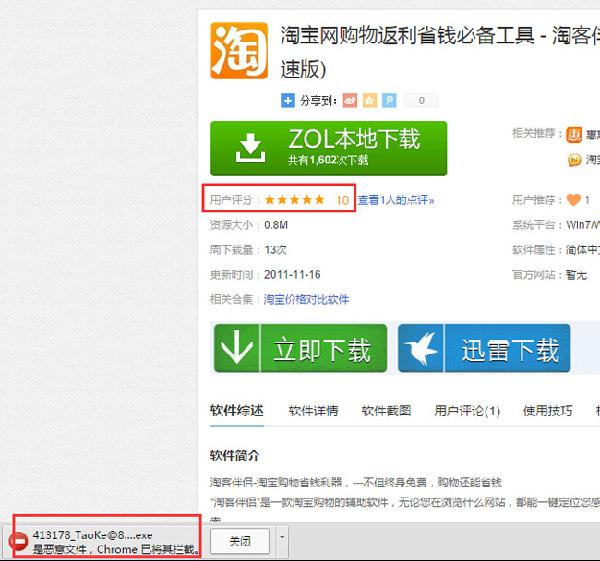Viewport: 600px width, 561px height.
Task: Click the red blocked-download warning icon
Action: pyautogui.click(x=18, y=541)
